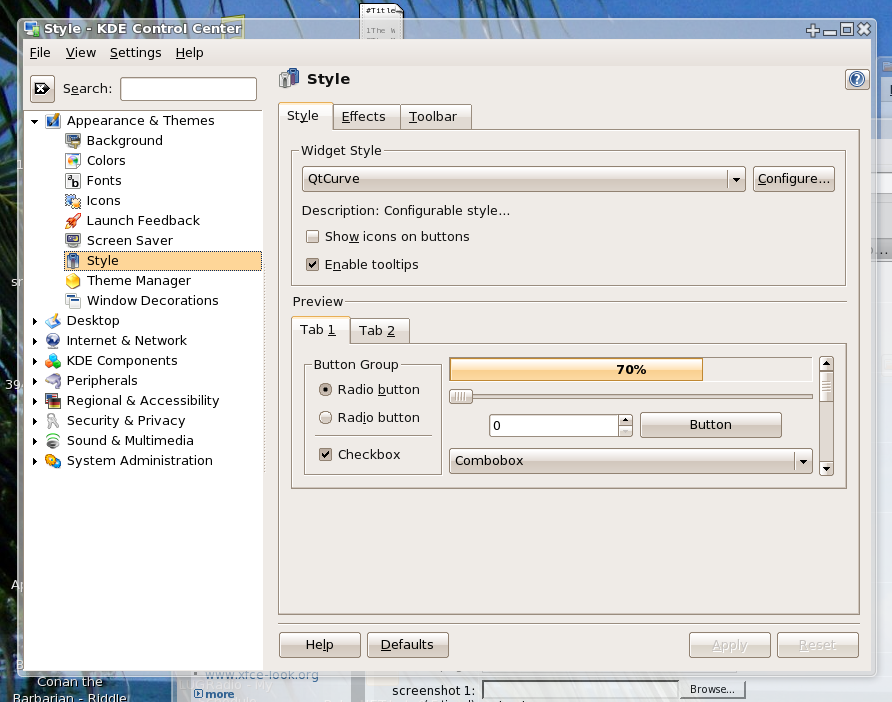Click the clear search icon button

pos(42,89)
